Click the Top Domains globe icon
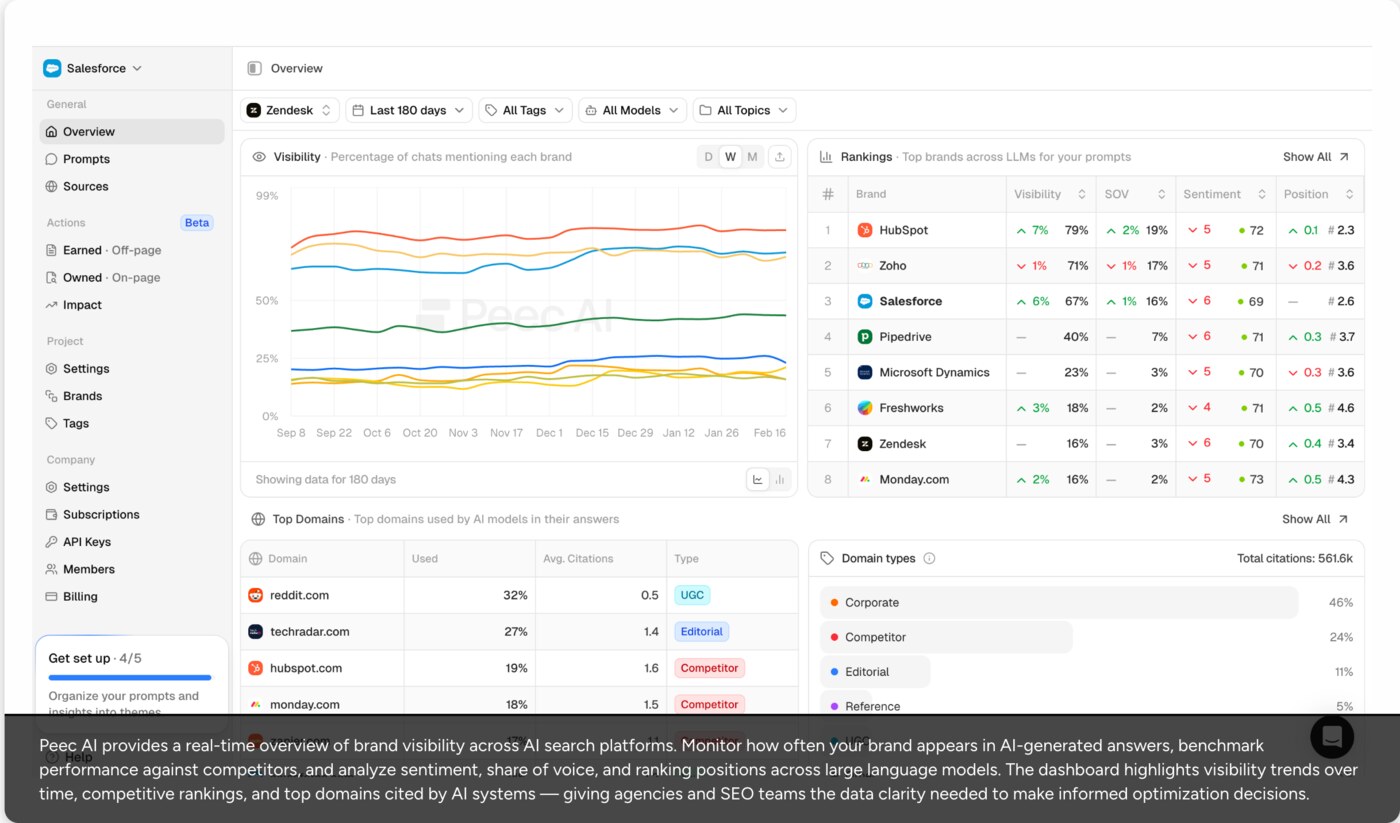 259,519
